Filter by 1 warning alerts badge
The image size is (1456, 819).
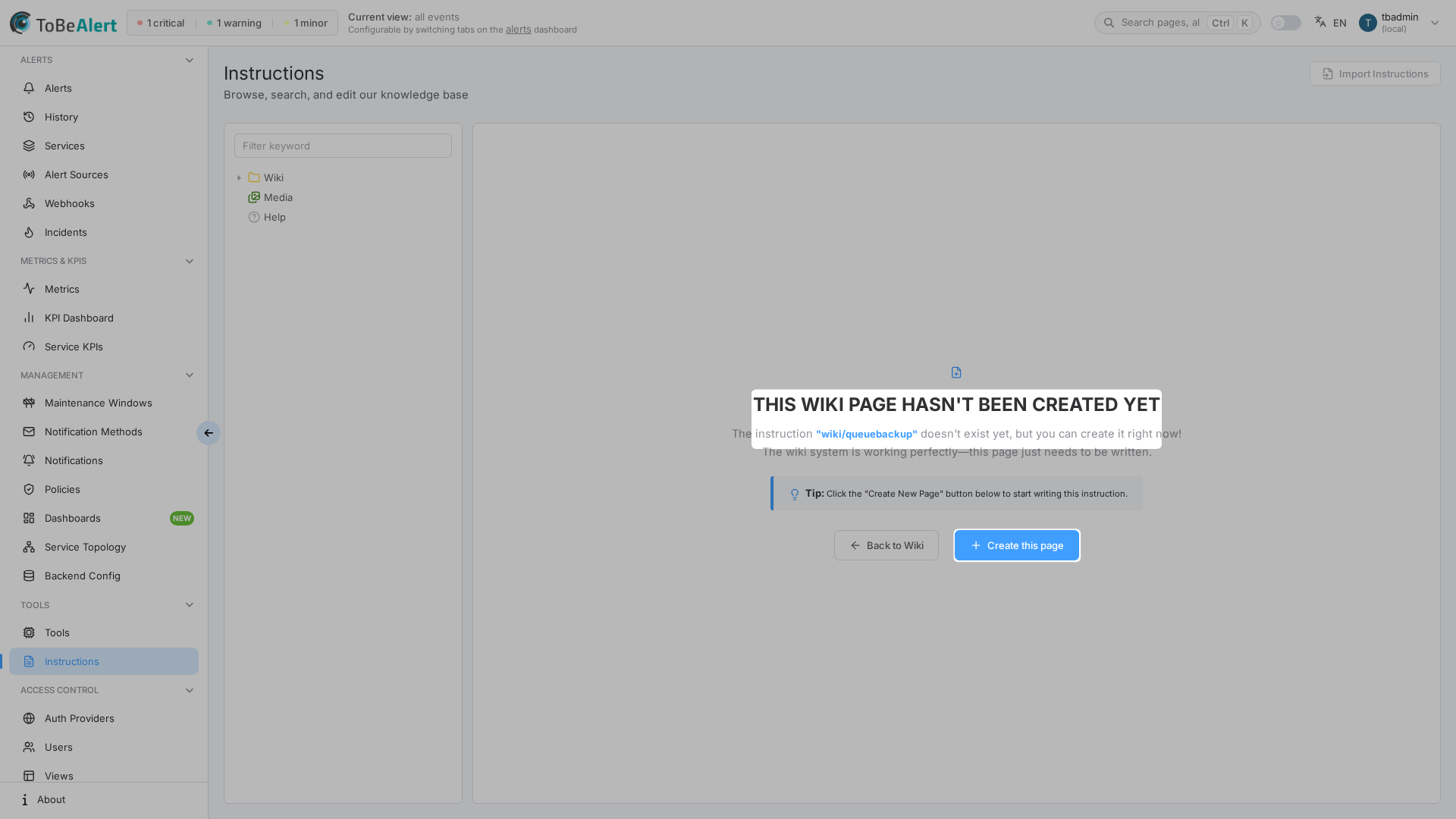(x=234, y=23)
